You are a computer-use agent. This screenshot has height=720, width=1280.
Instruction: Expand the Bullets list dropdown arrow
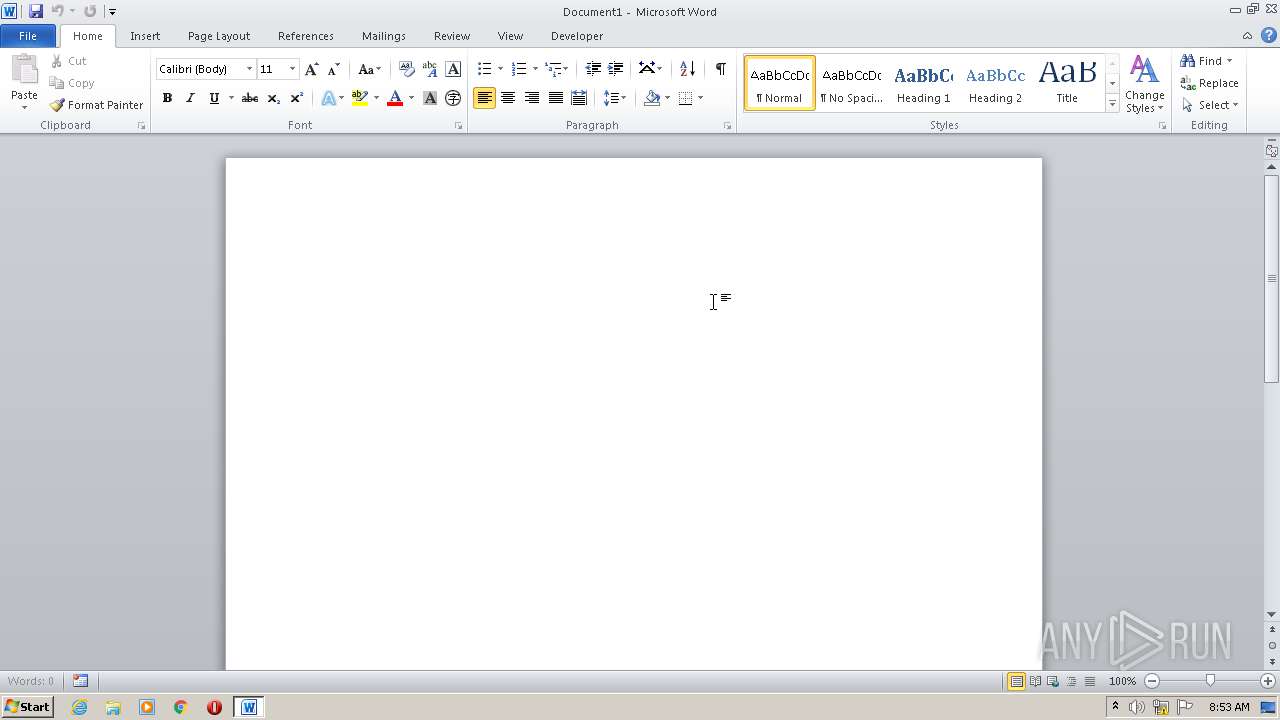pyautogui.click(x=500, y=69)
